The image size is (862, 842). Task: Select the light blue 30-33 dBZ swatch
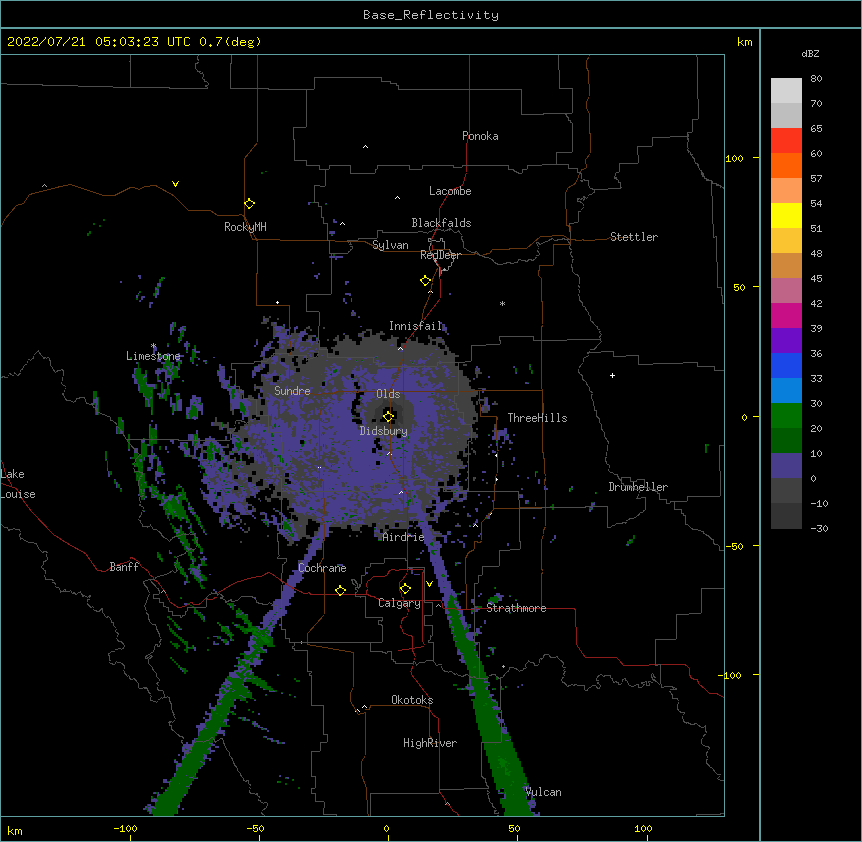tap(786, 391)
